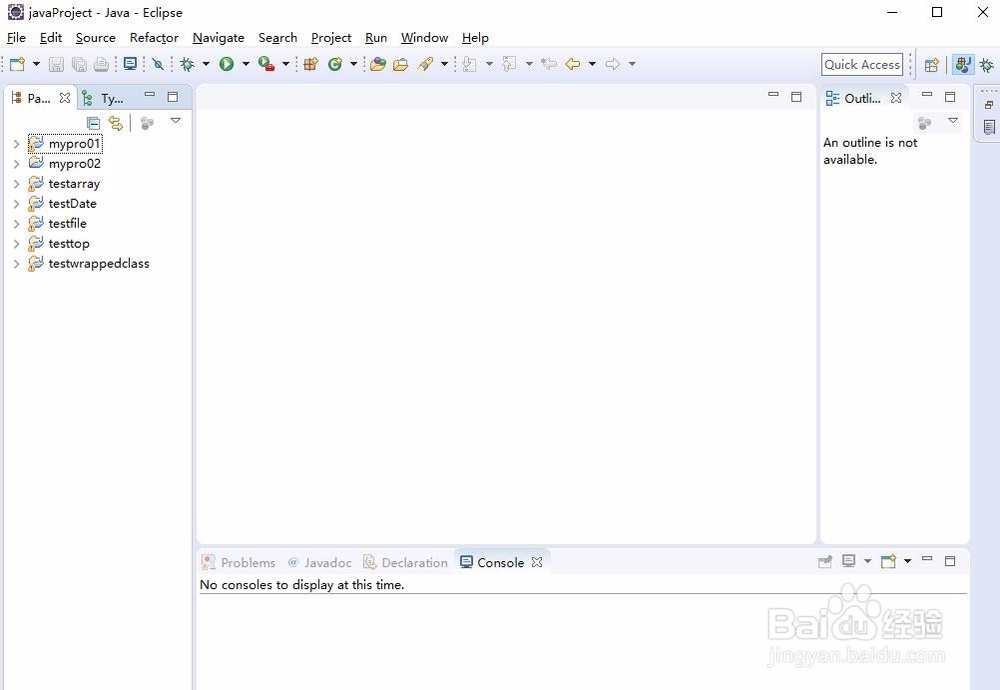Click the Forward navigation arrow
Viewport: 1000px width, 690px height.
point(612,64)
